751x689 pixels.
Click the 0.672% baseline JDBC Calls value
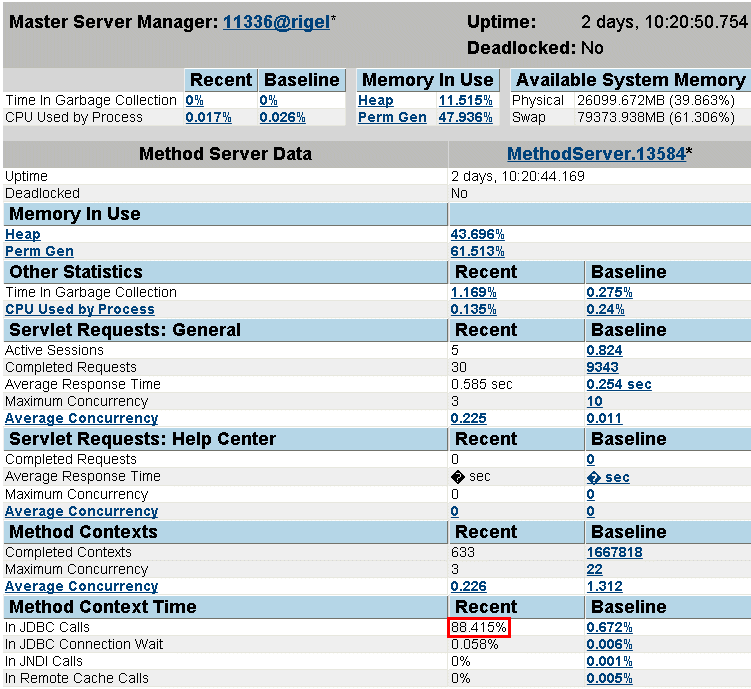(610, 628)
